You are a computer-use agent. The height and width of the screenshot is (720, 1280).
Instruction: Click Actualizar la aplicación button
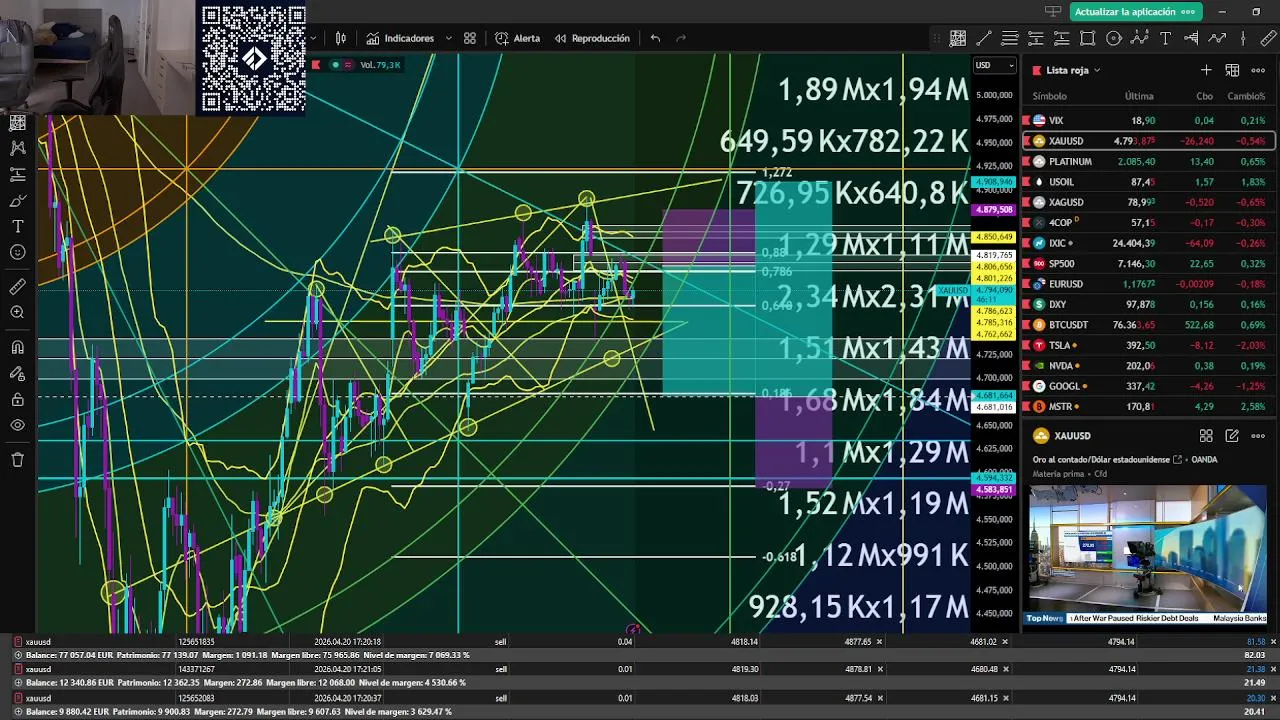pyautogui.click(x=1135, y=12)
